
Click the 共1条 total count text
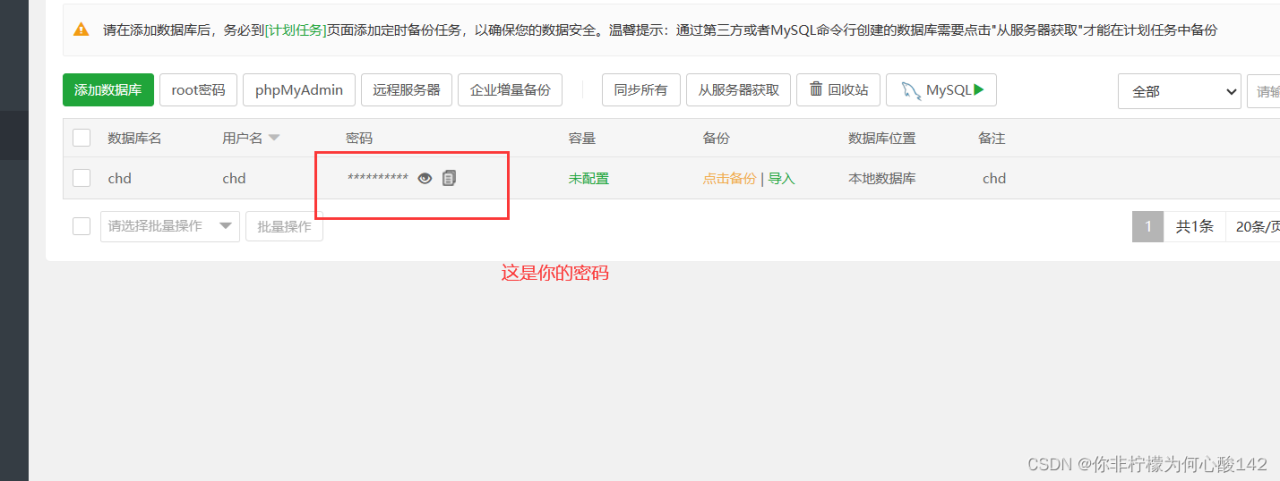(1194, 226)
